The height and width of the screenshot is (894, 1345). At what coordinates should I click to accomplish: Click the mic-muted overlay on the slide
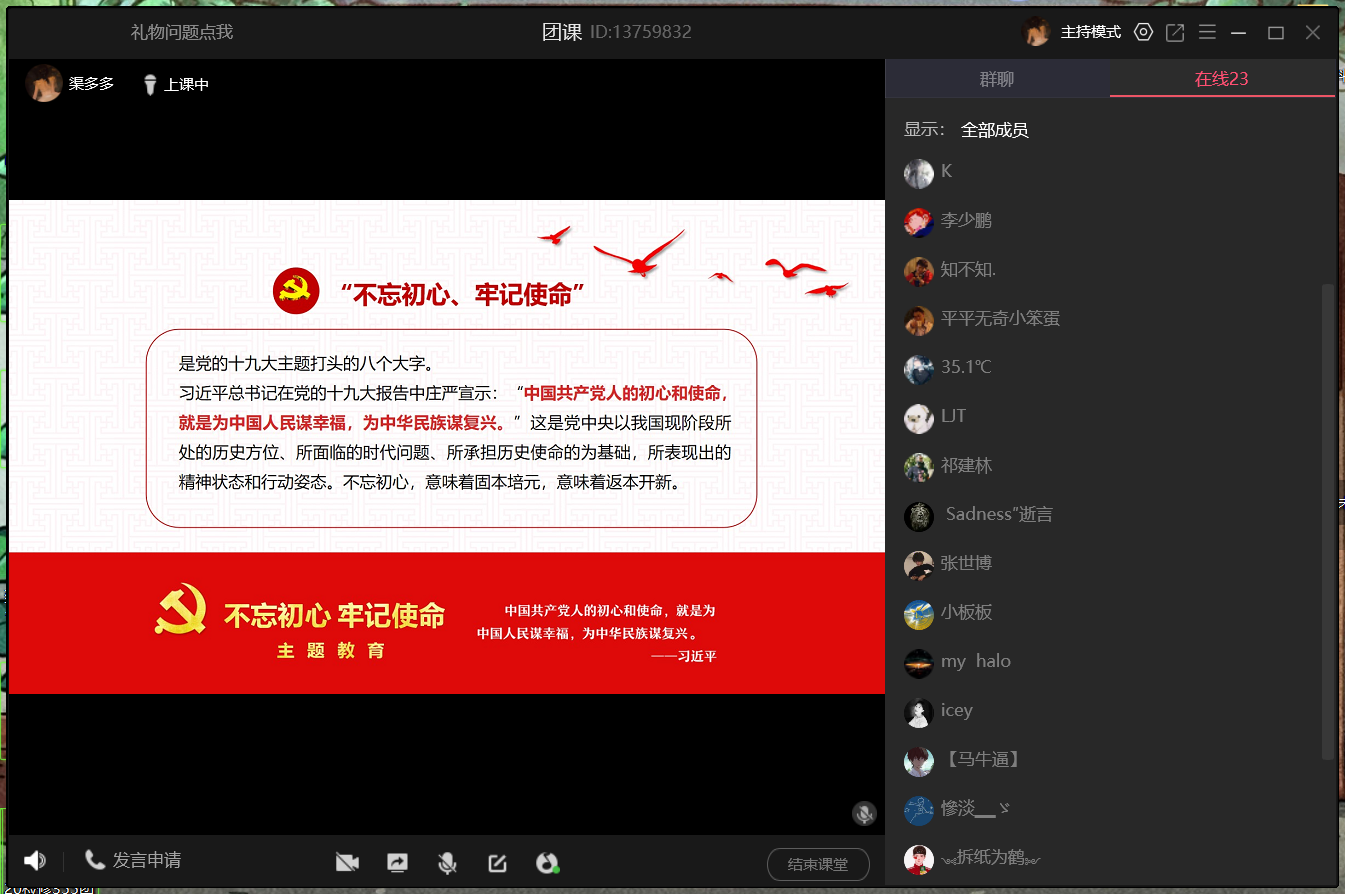pyautogui.click(x=864, y=813)
